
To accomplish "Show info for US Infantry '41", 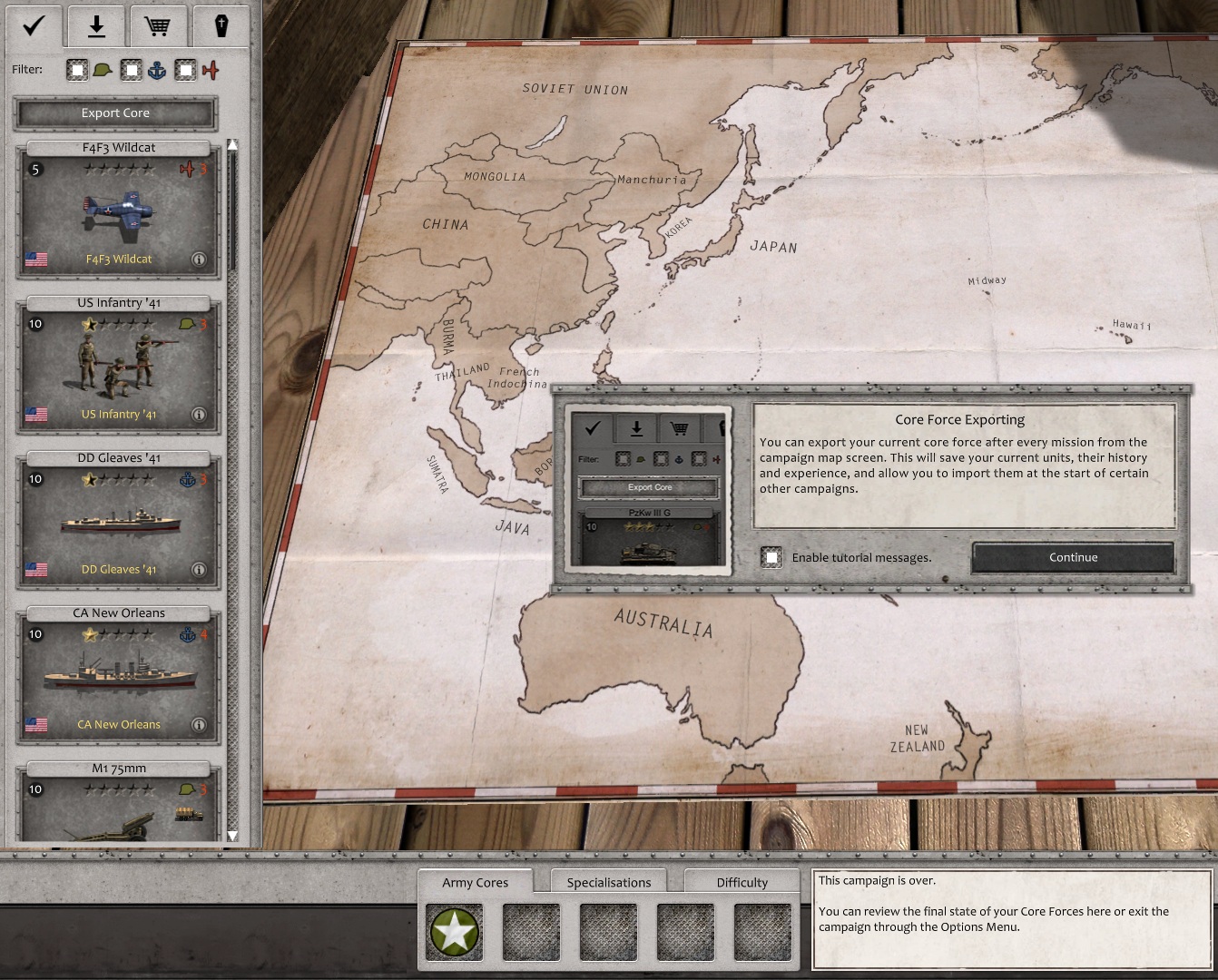I will (199, 415).
